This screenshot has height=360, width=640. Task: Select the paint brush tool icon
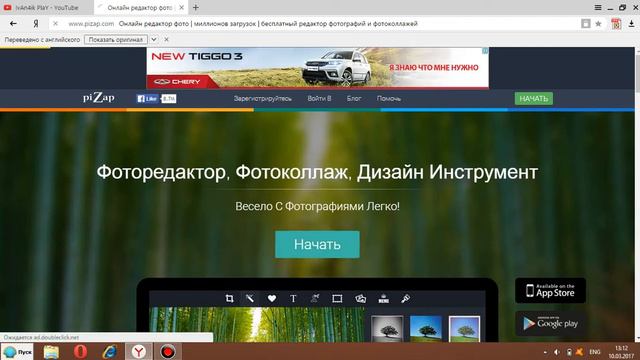(x=405, y=298)
